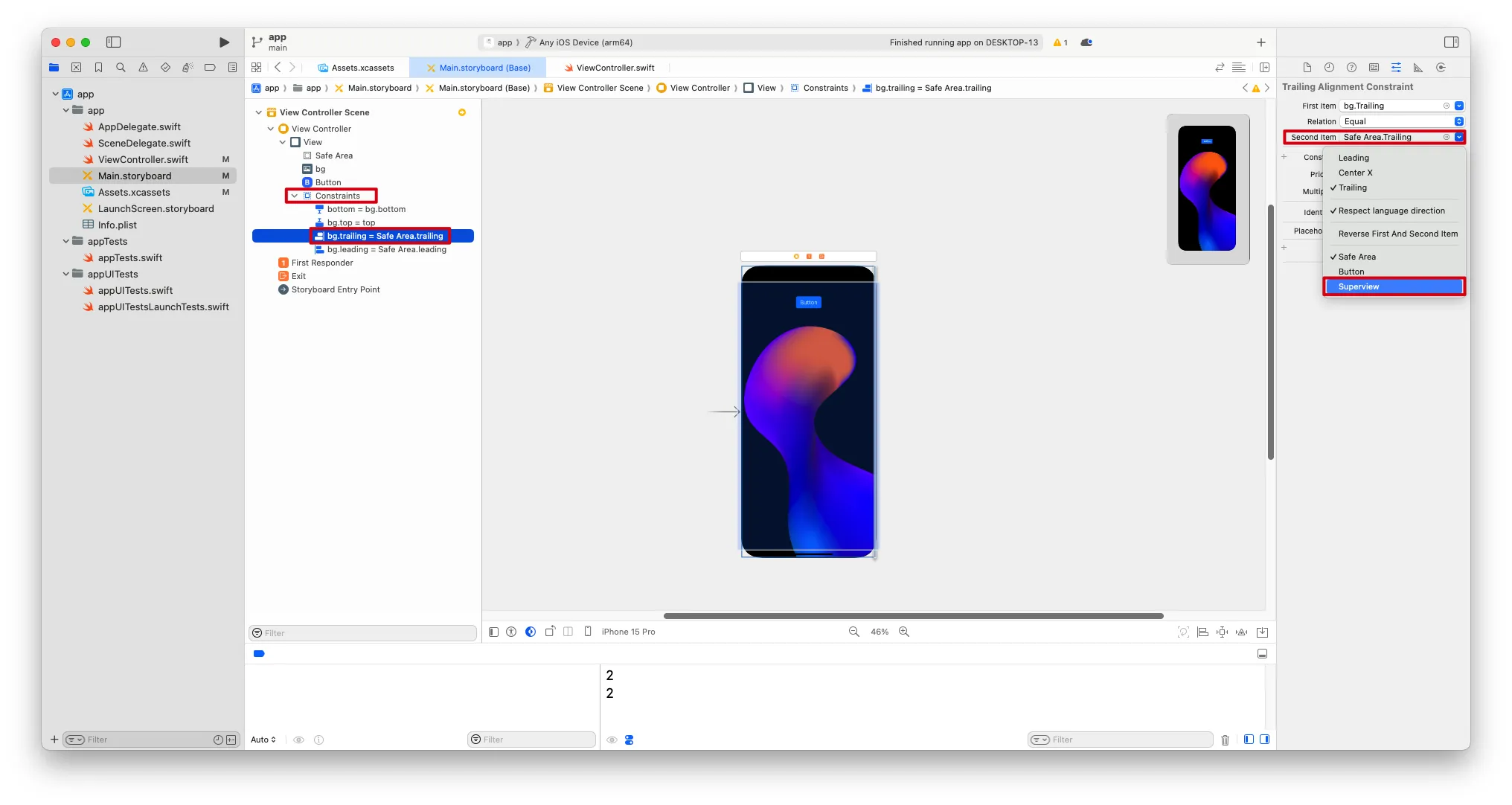Clear console with the trash icon
1512x805 pixels.
pos(1225,740)
